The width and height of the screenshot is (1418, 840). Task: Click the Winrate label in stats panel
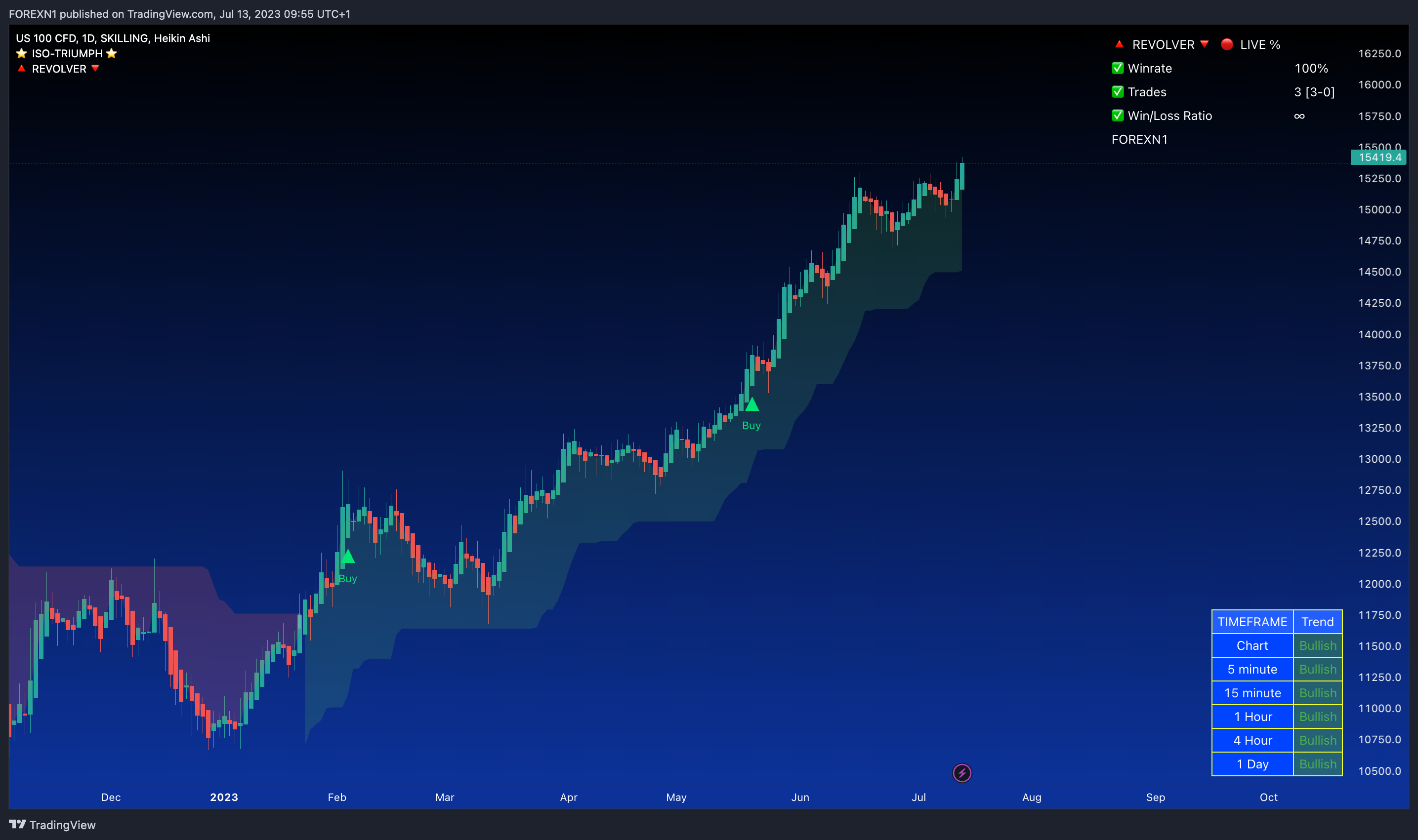click(x=1150, y=68)
